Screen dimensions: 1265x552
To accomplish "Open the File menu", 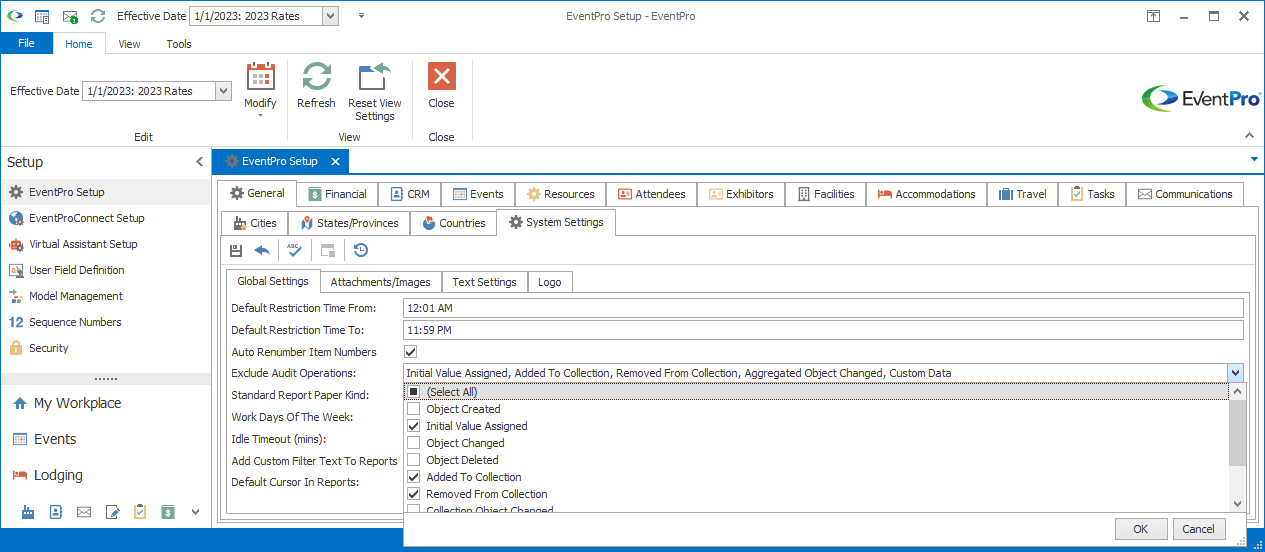I will (26, 44).
